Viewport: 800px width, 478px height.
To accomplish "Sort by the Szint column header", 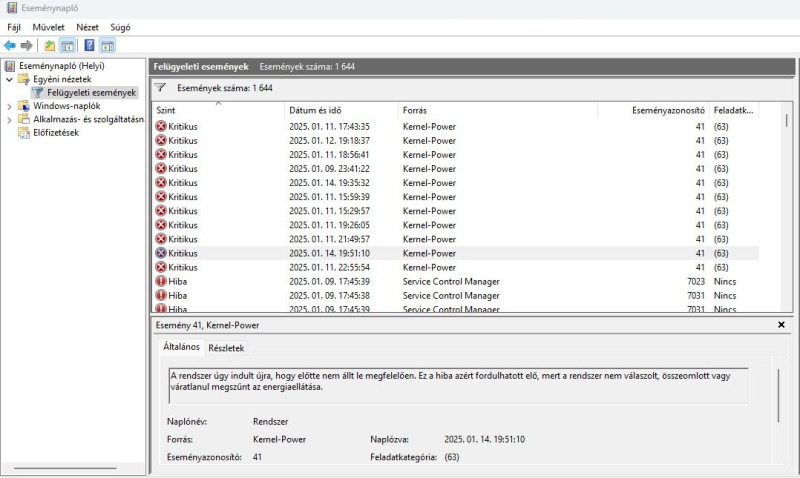I will pos(218,110).
